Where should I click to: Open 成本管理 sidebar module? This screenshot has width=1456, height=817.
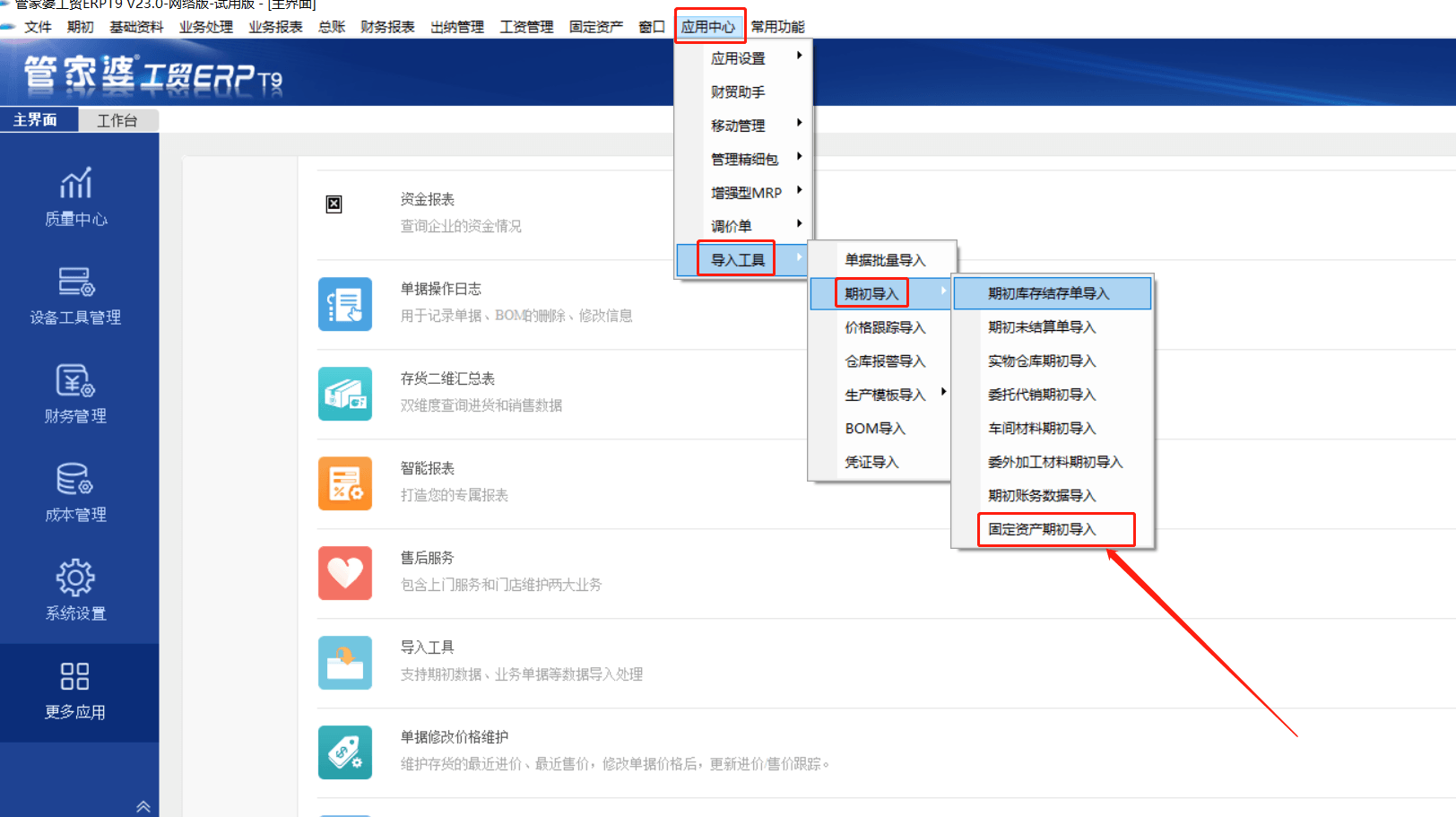[76, 492]
